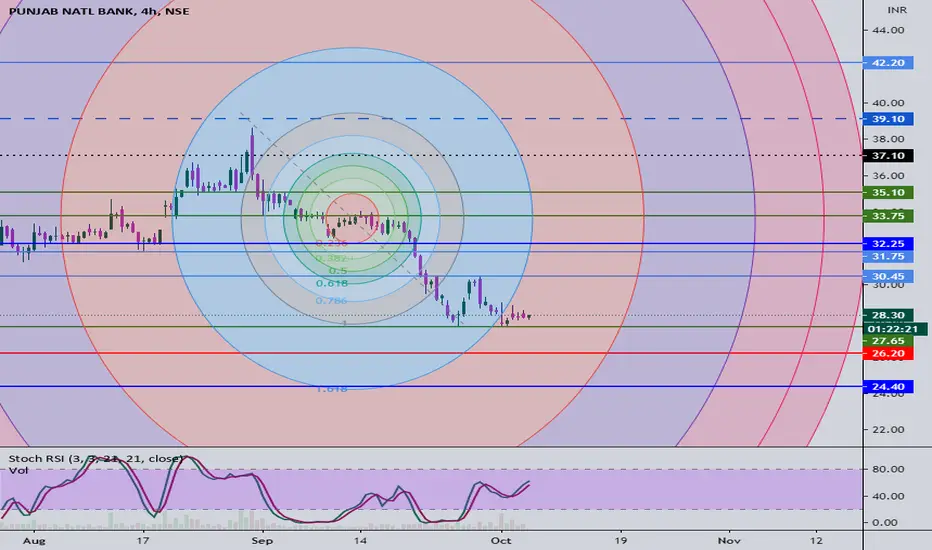The width and height of the screenshot is (932, 550).
Task: Click the 40.00 level on Stoch RSI scale
Action: tap(889, 496)
